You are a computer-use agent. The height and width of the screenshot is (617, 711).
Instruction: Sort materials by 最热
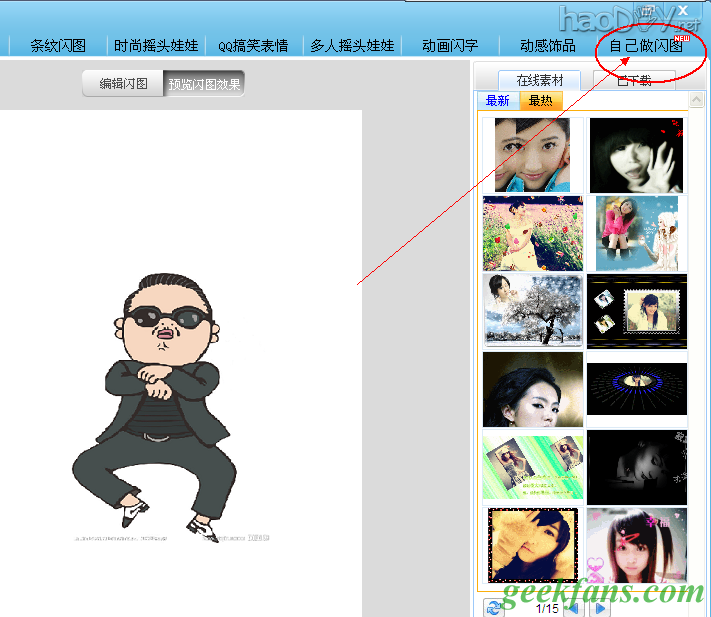pyautogui.click(x=541, y=101)
